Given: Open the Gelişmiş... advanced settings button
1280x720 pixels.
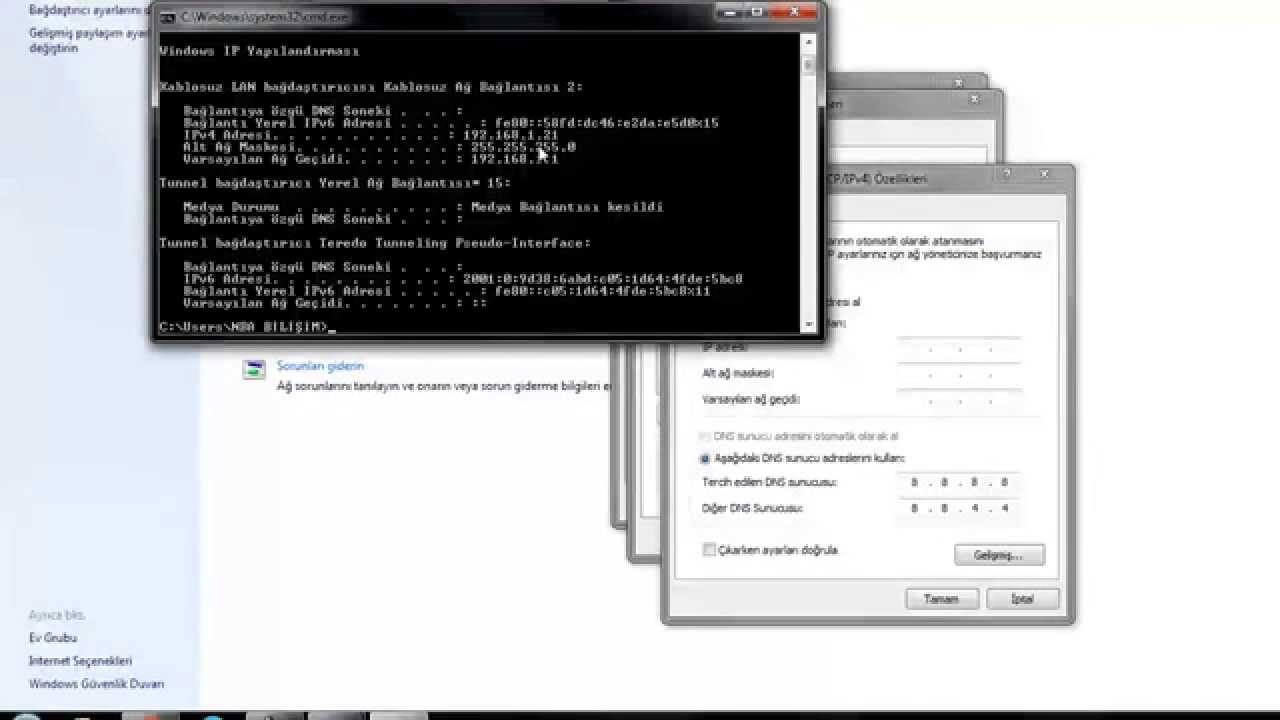Looking at the screenshot, I should (x=999, y=555).
